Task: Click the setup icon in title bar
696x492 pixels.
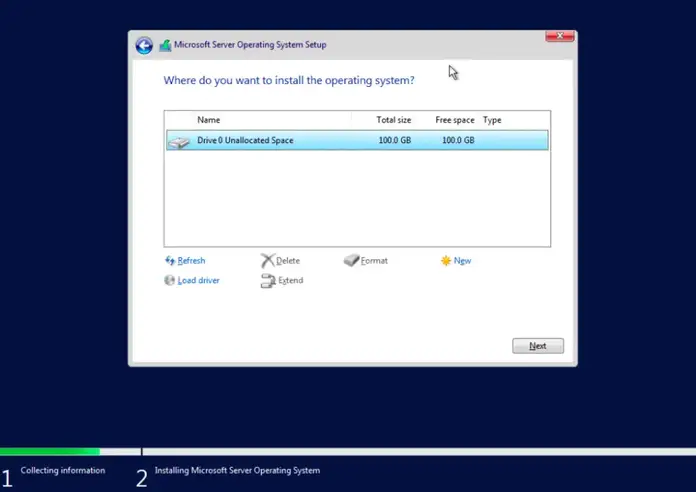Action: pyautogui.click(x=165, y=45)
